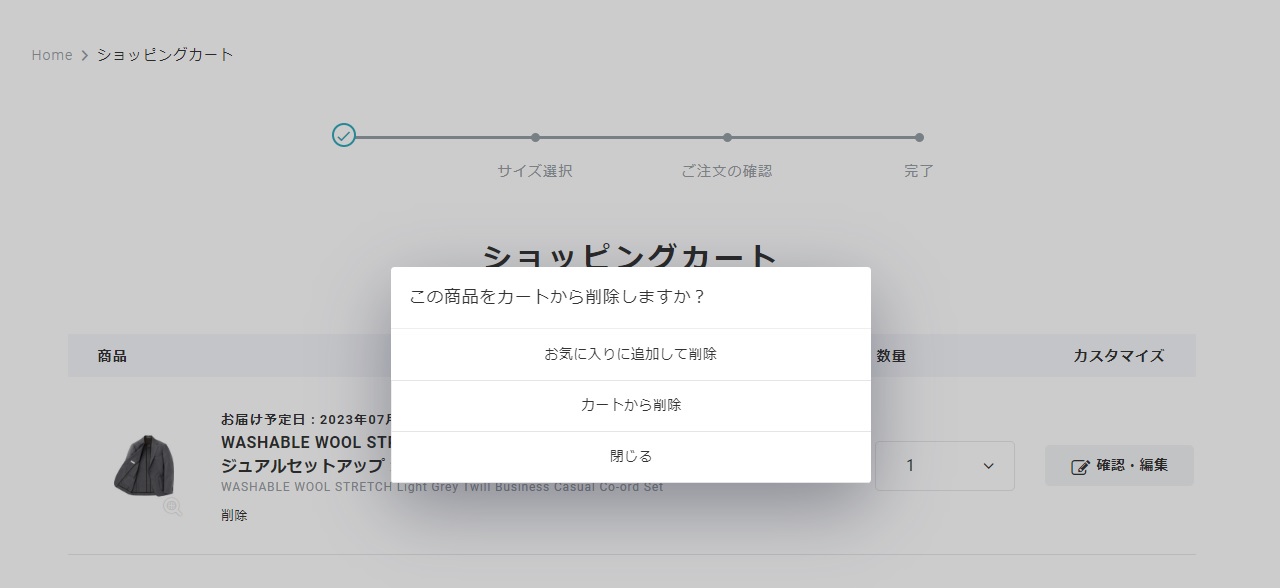Viewport: 1280px width, 588px height.
Task: Click the completed checkmark step icon
Action: (344, 135)
